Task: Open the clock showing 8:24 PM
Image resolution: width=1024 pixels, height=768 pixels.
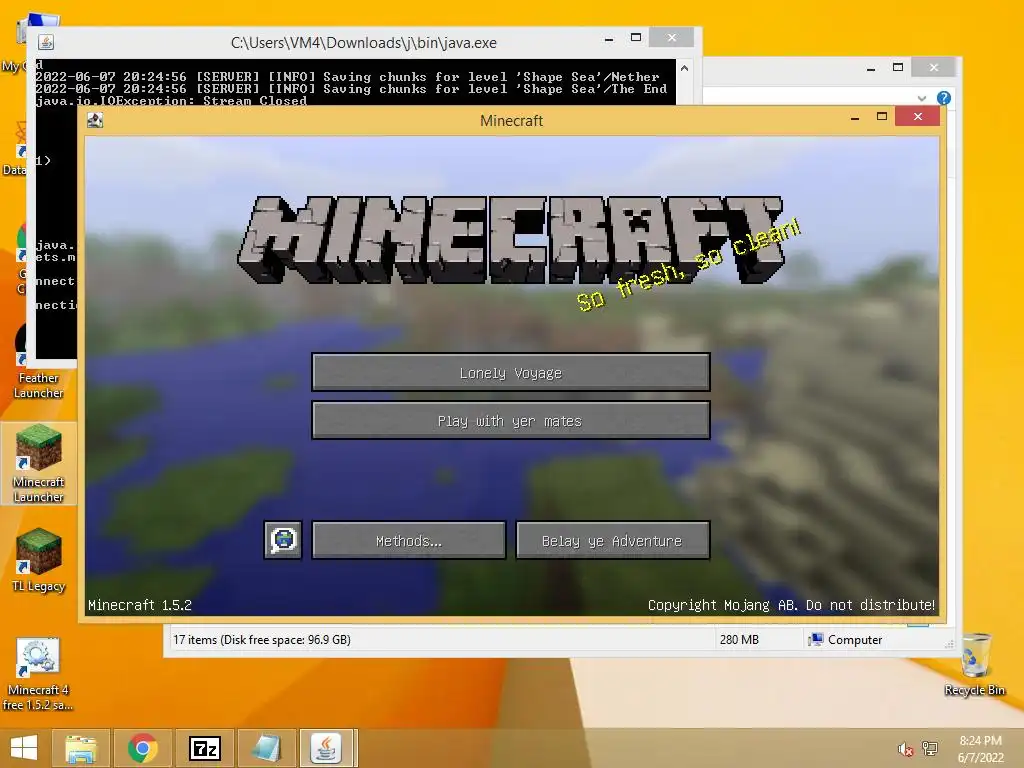Action: point(980,749)
